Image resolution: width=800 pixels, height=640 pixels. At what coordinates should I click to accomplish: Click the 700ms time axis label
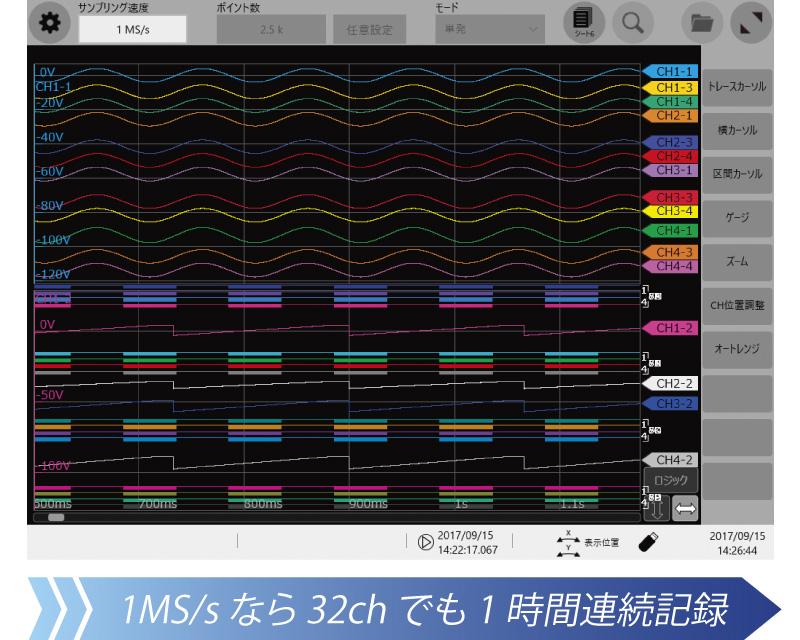coord(158,504)
